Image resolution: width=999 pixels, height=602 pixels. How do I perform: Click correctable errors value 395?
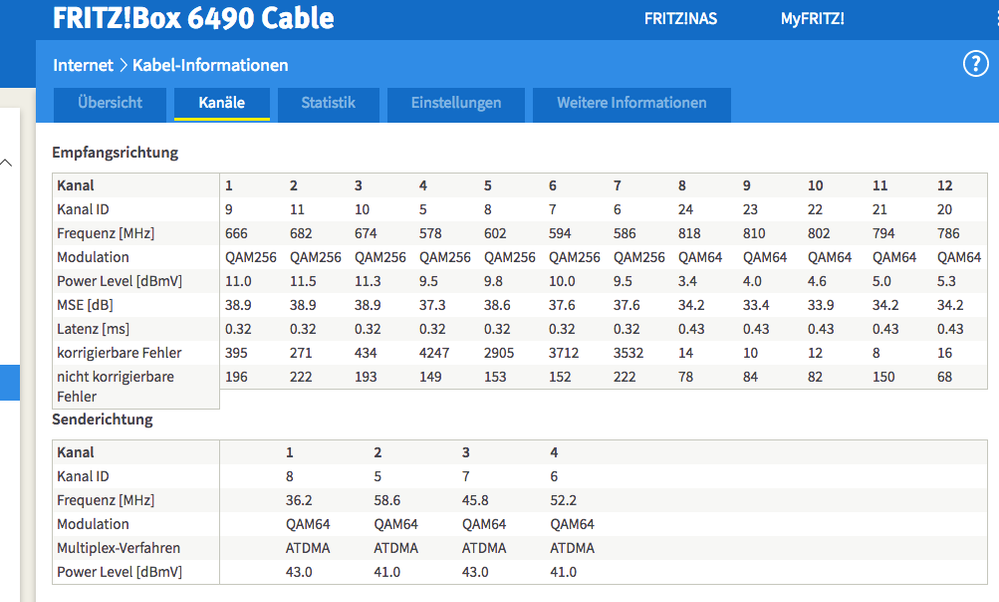click(236, 353)
